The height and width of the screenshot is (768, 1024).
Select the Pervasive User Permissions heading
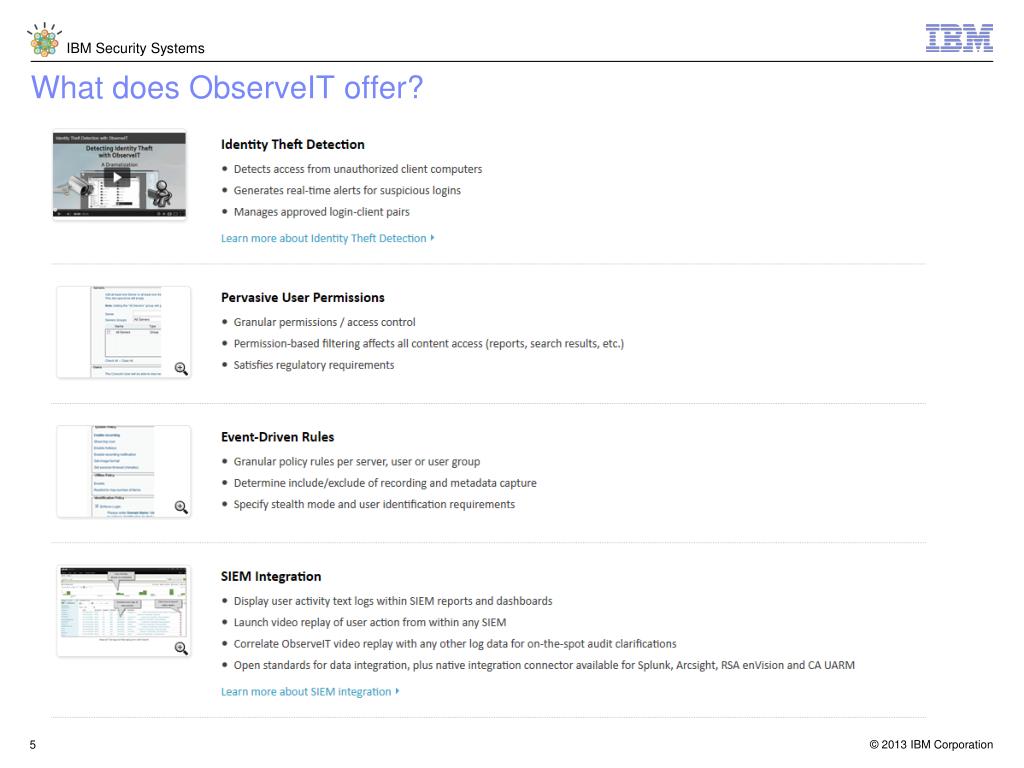coord(302,297)
